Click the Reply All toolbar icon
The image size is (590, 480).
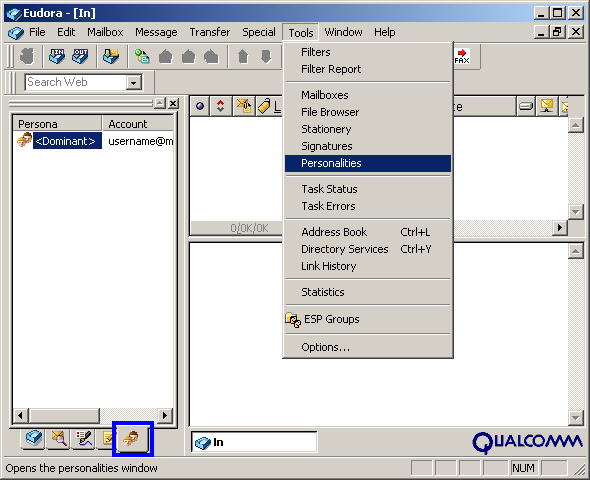click(189, 57)
